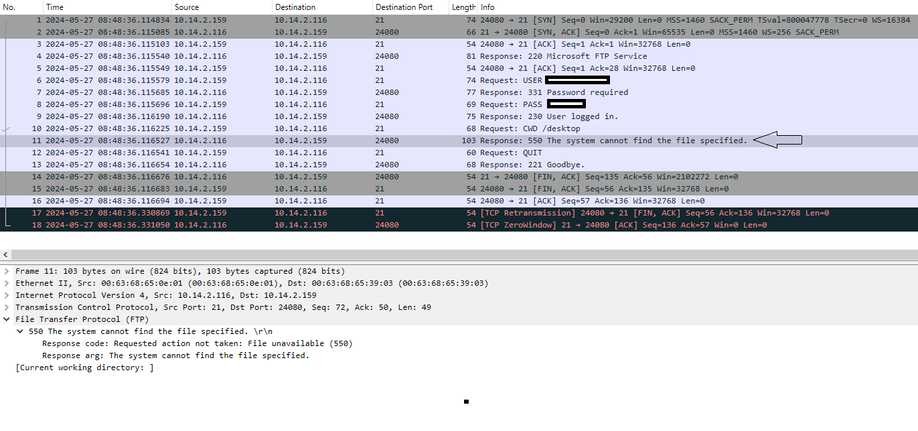
Task: Sort by the Time column header
Action: [108, 8]
